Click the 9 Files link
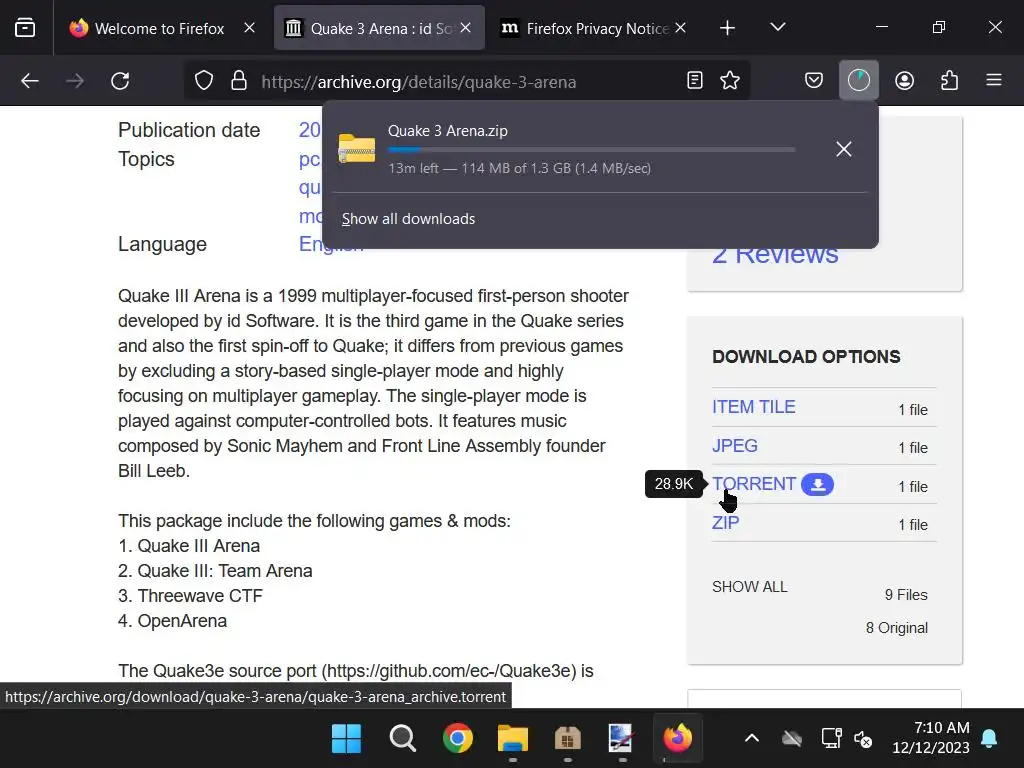Viewport: 1024px width, 768px height. click(x=906, y=594)
